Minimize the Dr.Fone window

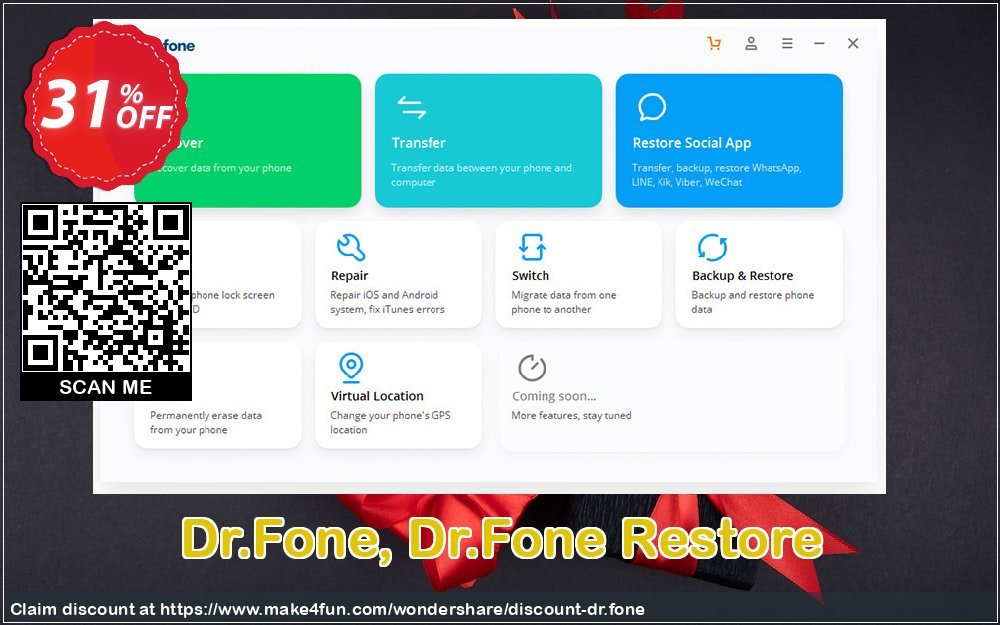819,44
